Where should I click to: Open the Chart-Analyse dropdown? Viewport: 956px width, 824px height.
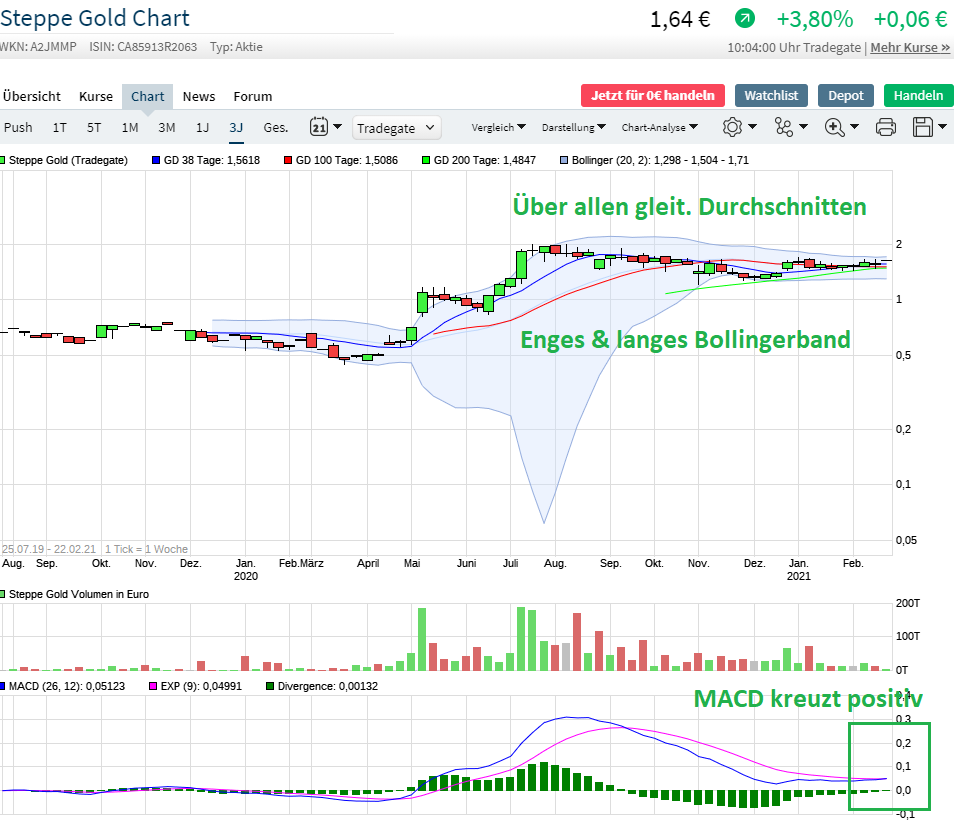click(x=660, y=128)
